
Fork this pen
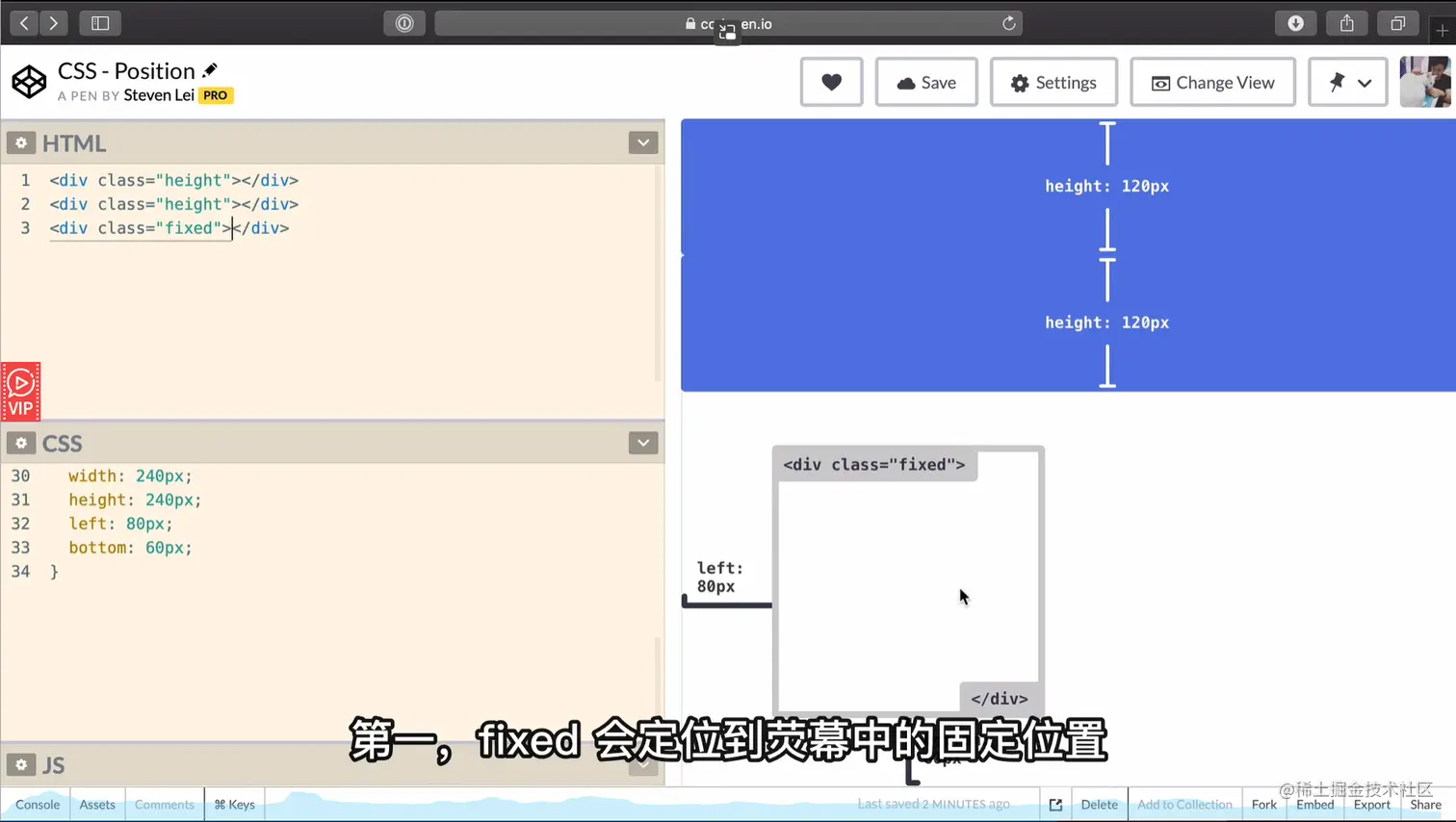1263,805
